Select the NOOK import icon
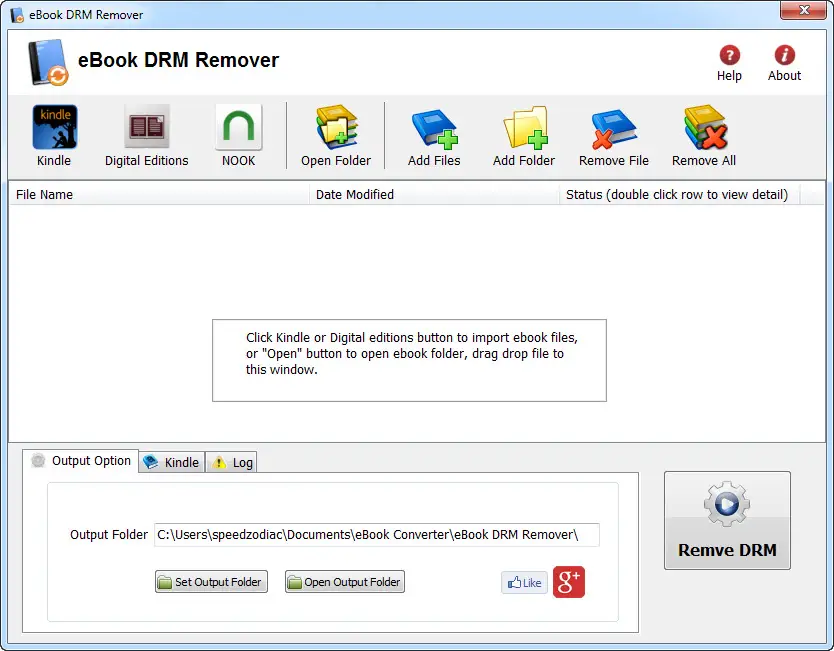Viewport: 834px width, 651px height. tap(238, 127)
